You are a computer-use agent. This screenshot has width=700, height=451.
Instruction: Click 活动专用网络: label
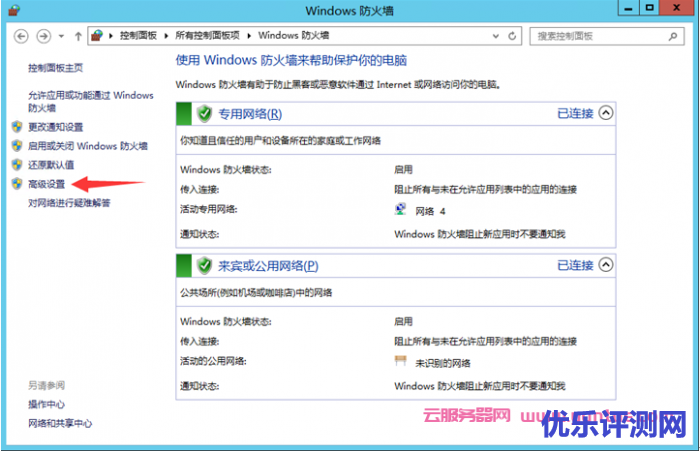(208, 209)
